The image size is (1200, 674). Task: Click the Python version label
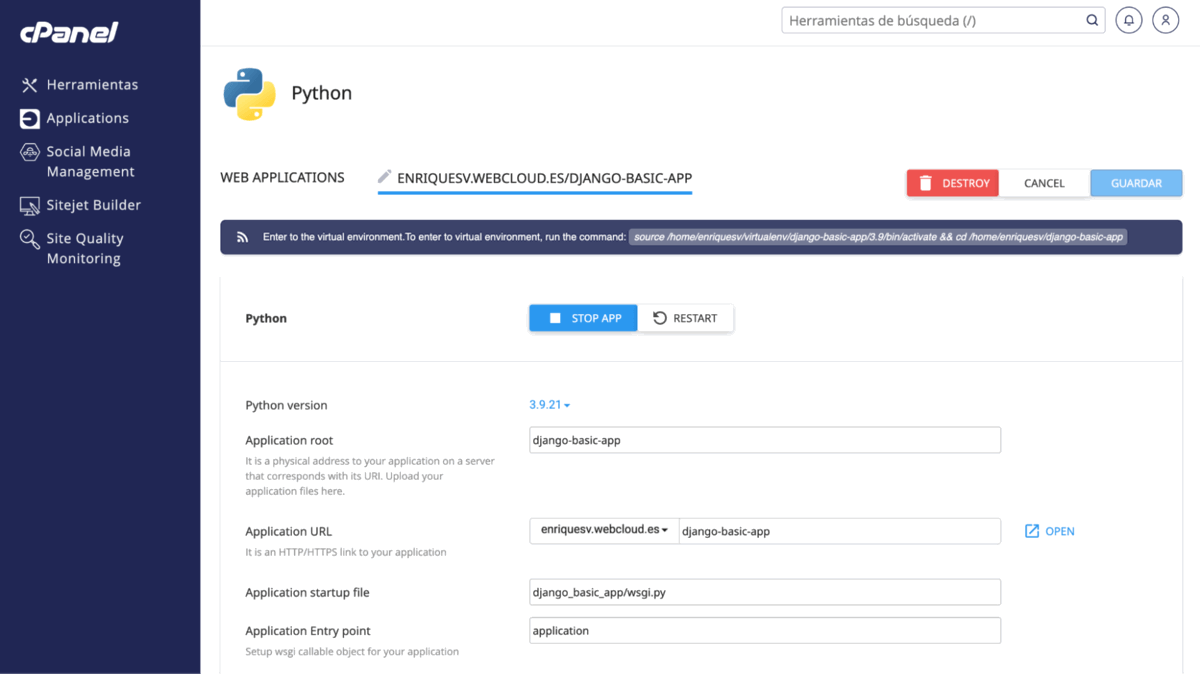(x=286, y=405)
